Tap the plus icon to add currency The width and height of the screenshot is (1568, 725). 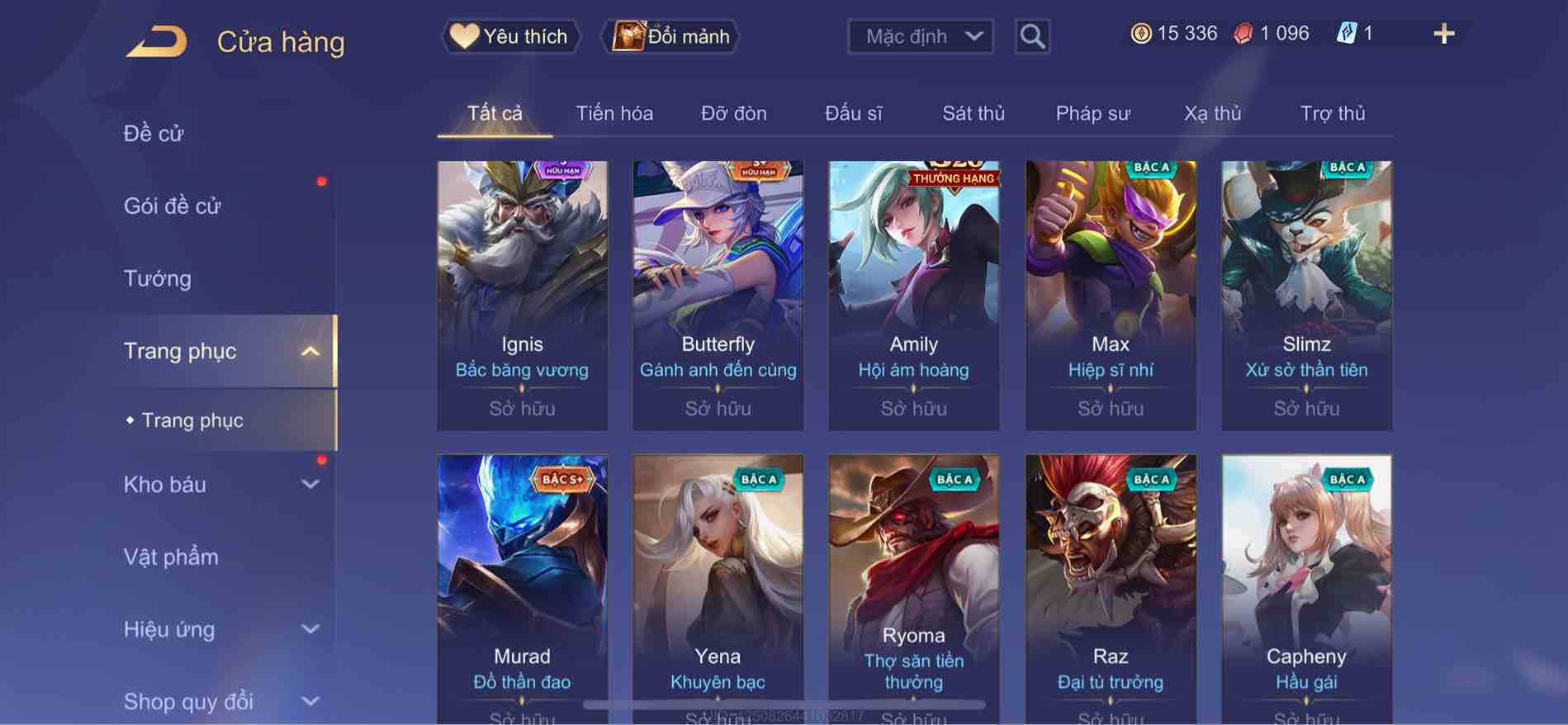click(1443, 34)
